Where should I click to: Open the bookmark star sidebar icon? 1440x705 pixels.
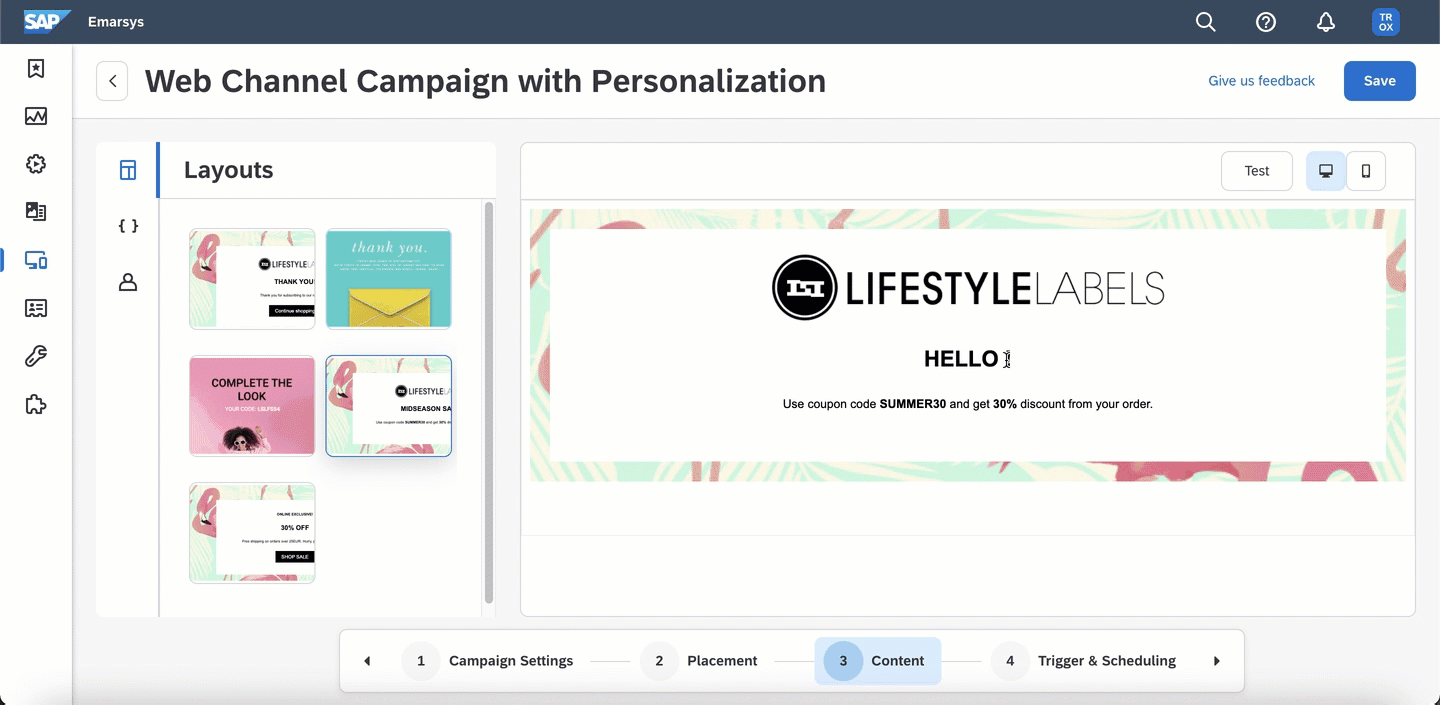[36, 68]
